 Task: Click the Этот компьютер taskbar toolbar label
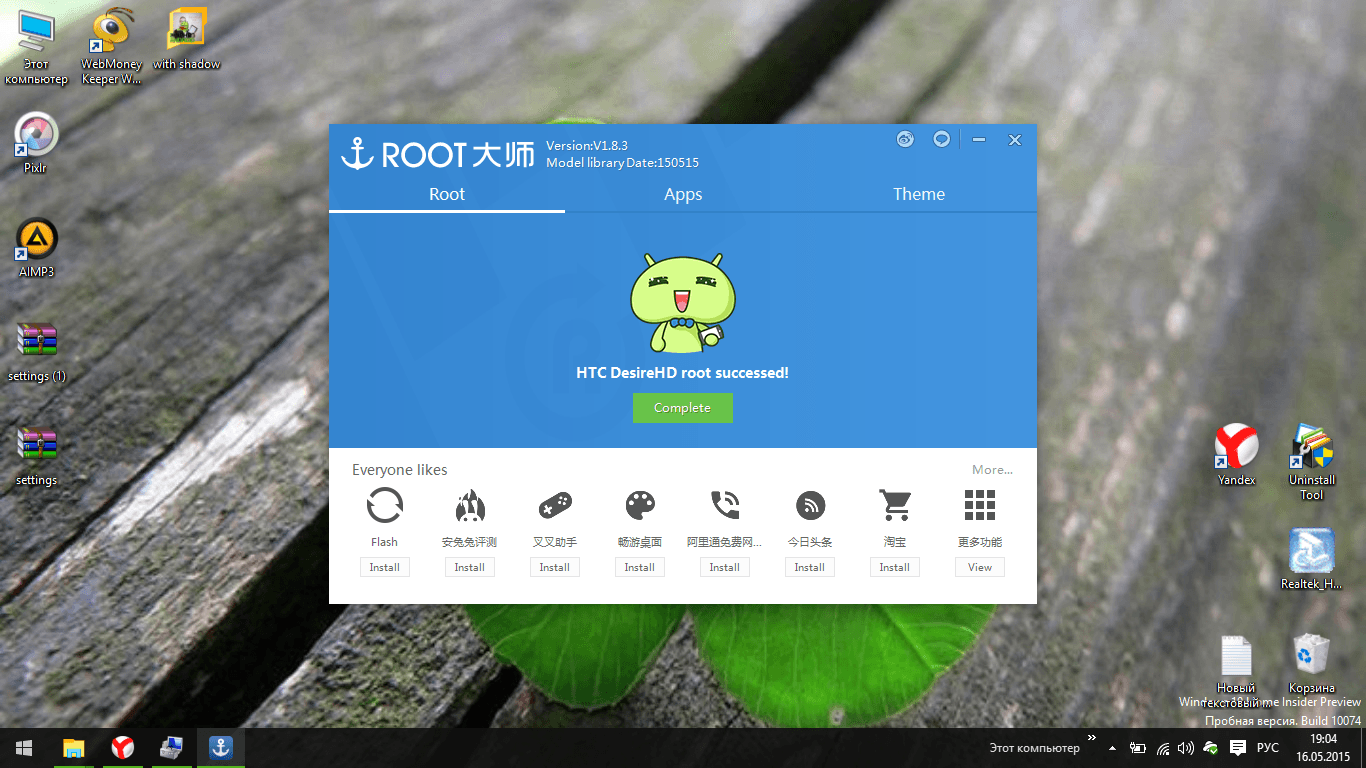point(1035,748)
